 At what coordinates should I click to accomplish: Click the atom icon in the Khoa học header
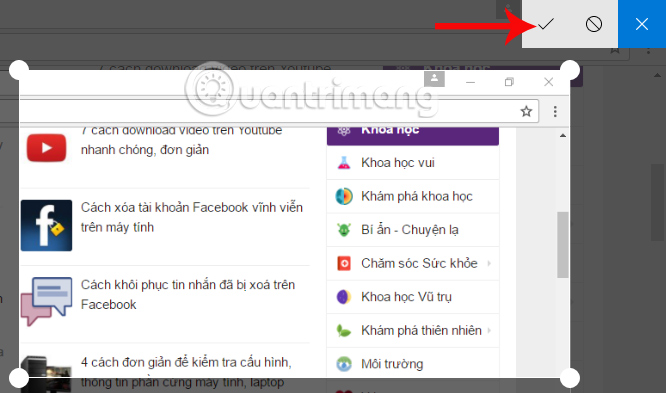(344, 131)
